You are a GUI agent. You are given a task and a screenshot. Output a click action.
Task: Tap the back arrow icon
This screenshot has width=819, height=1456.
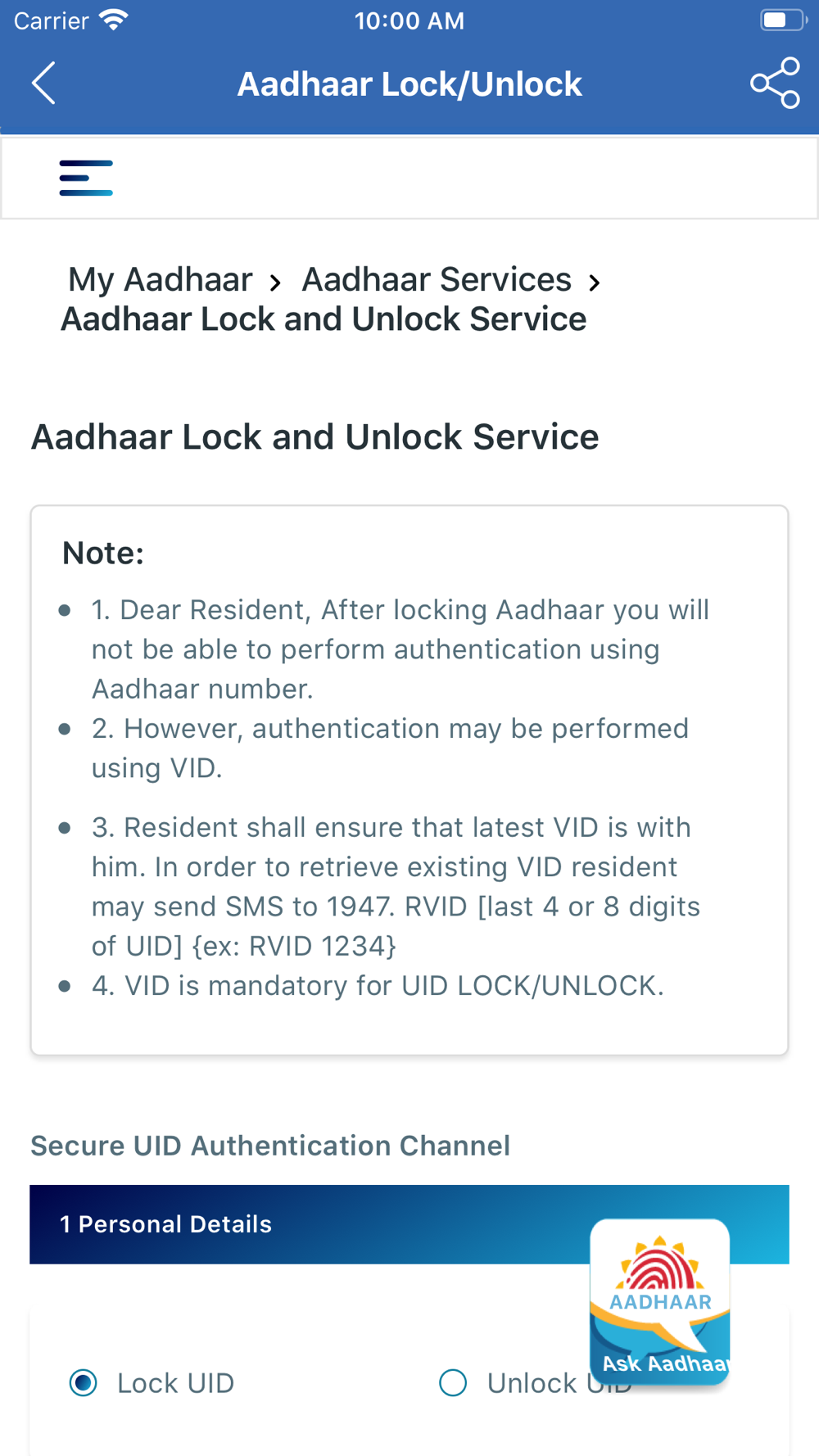43,83
